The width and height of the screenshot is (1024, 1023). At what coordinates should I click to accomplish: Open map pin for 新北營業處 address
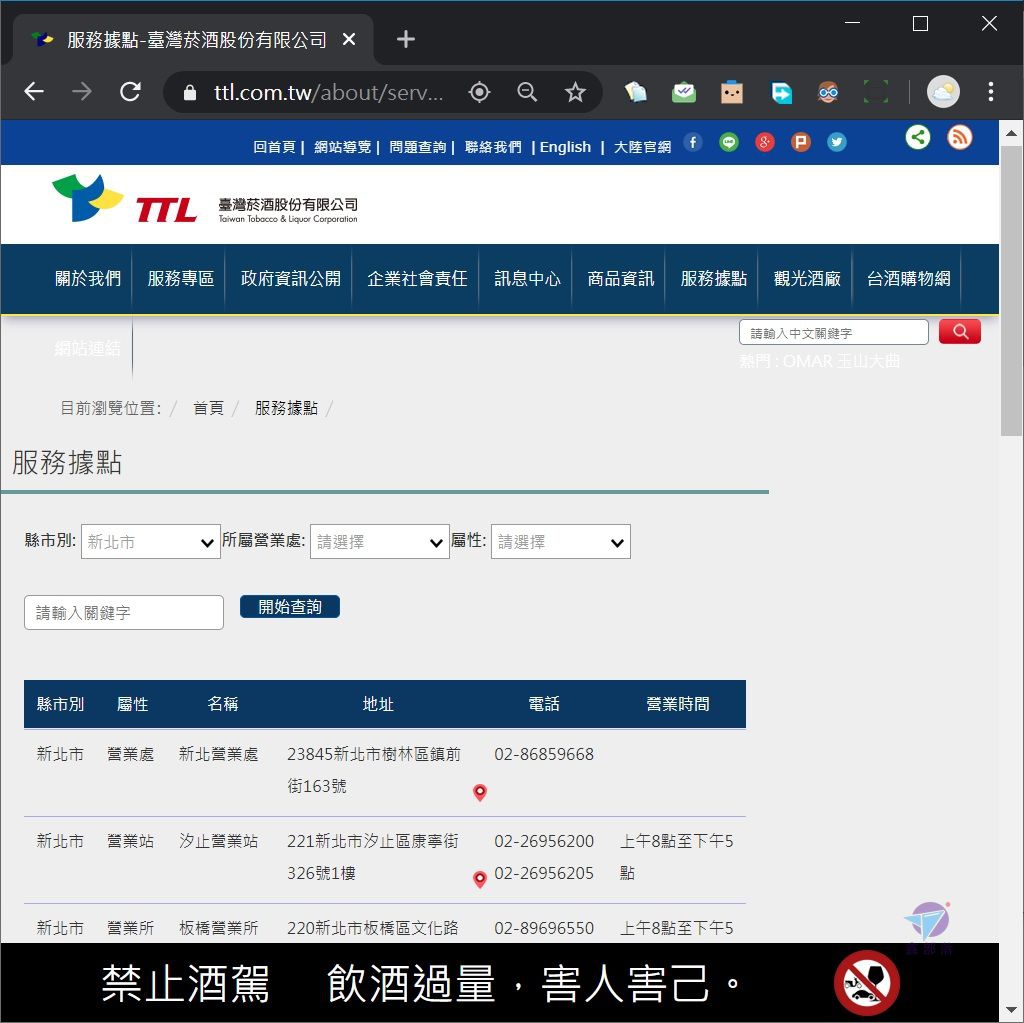pos(480,792)
